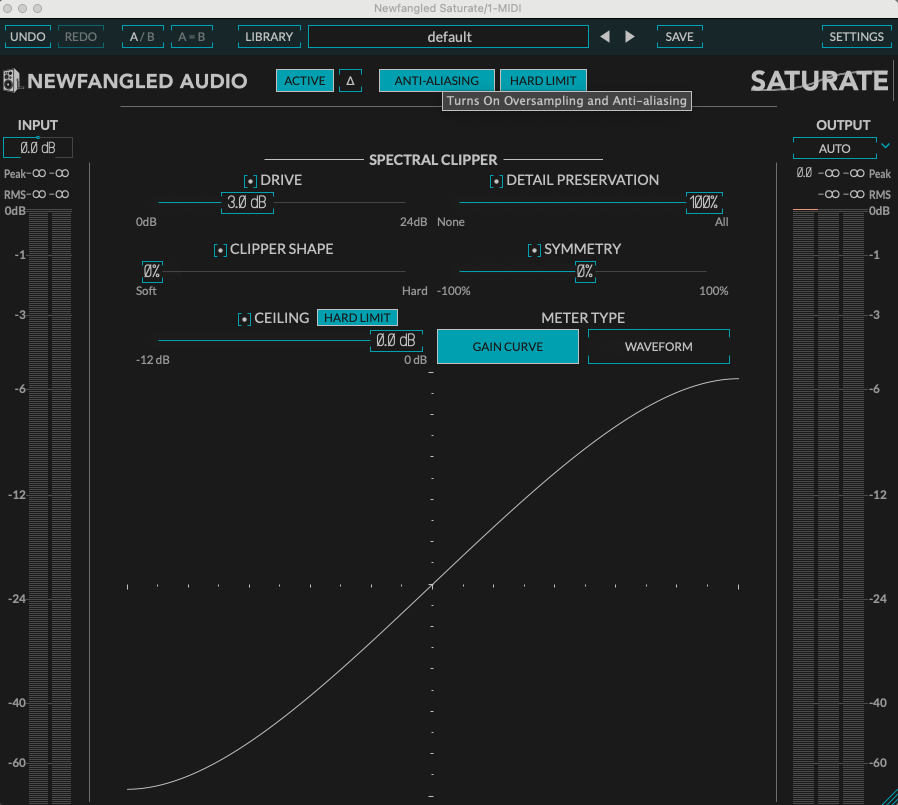898x805 pixels.
Task: Click the -12 dB ceiling minimum label
Action: (x=152, y=360)
